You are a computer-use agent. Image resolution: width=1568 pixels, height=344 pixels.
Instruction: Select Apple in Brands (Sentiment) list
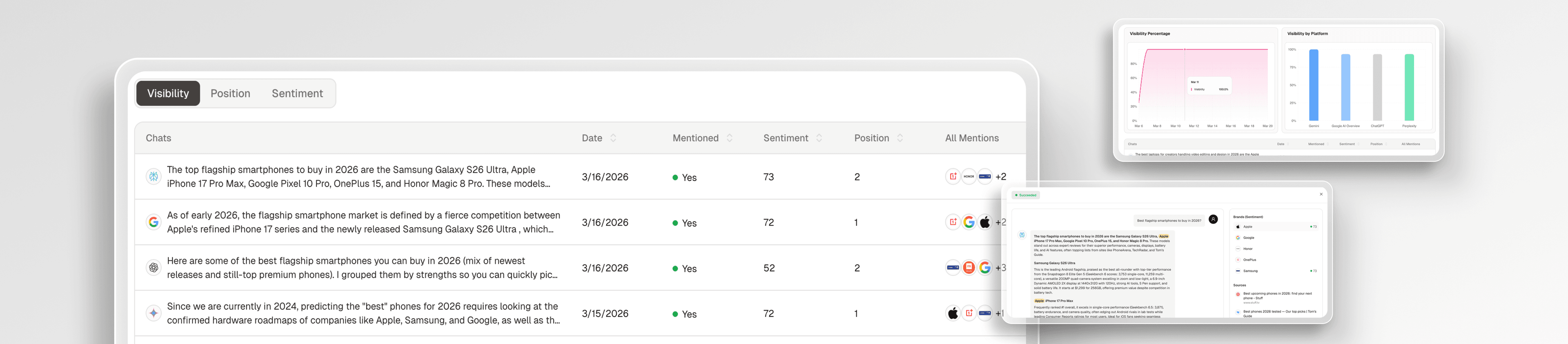coord(1247,226)
